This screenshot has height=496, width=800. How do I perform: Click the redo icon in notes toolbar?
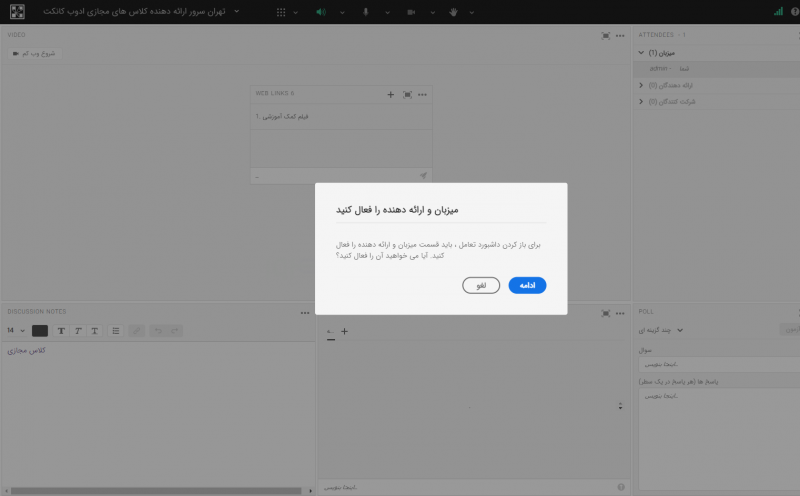[x=174, y=331]
